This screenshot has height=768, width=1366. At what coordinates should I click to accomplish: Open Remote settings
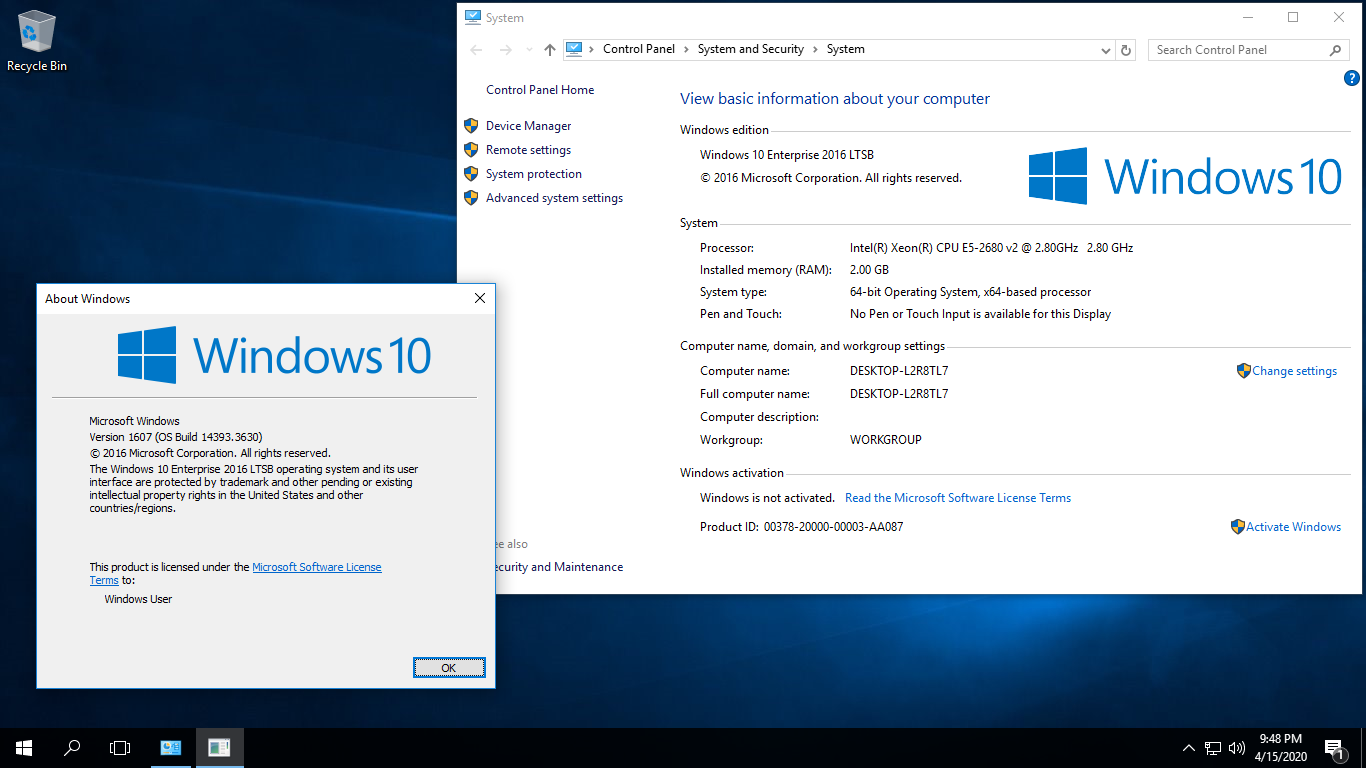[528, 150]
